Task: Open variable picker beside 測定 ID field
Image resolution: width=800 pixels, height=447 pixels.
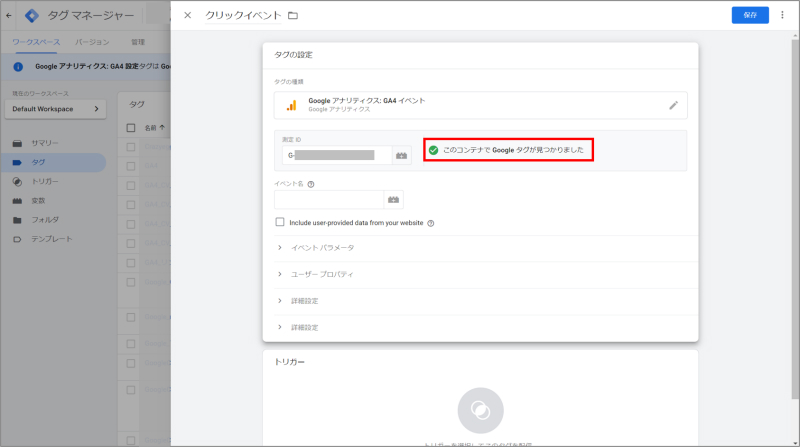Action: [402, 155]
